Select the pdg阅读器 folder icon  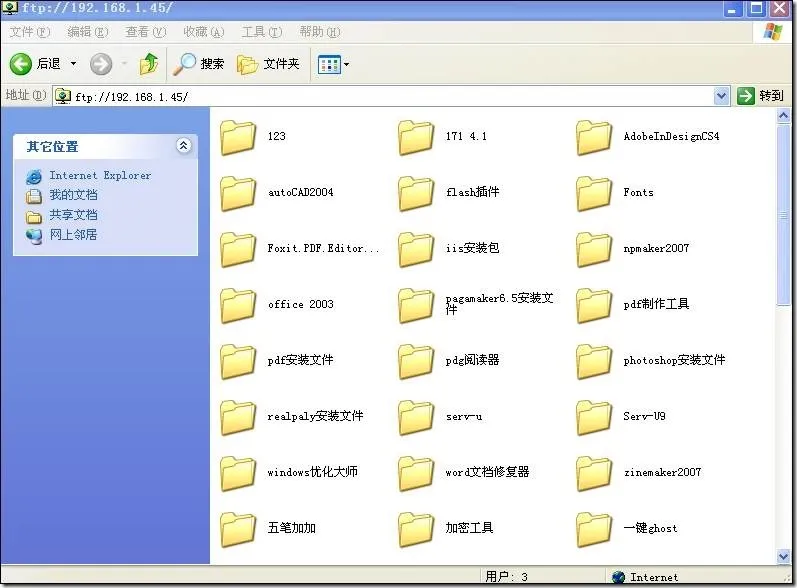[x=416, y=361]
